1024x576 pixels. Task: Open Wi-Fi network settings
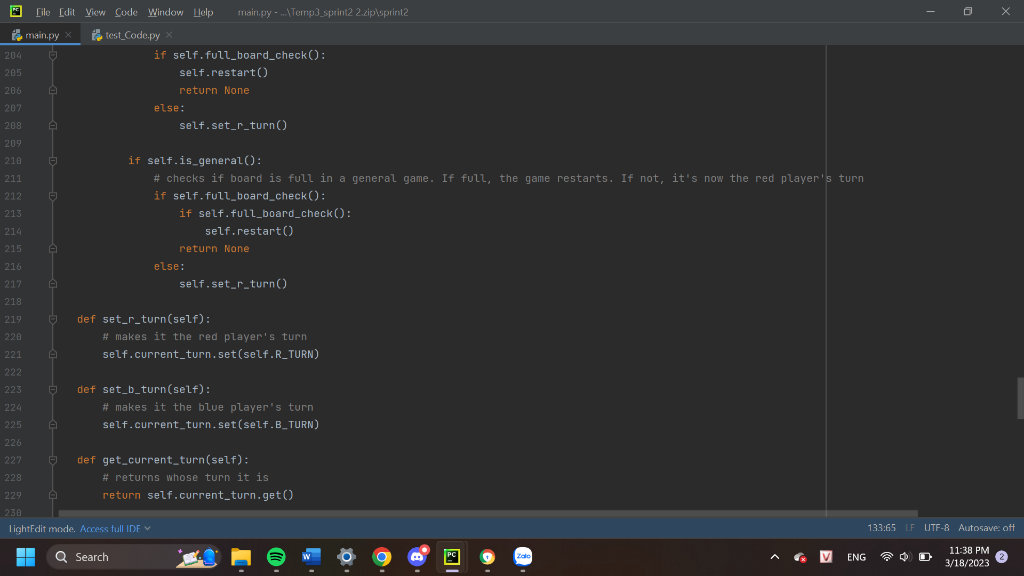(x=886, y=557)
